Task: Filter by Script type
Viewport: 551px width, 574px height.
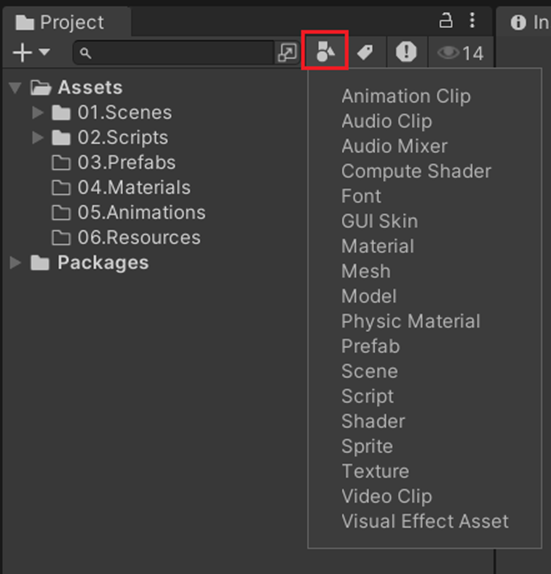Action: pyautogui.click(x=367, y=396)
